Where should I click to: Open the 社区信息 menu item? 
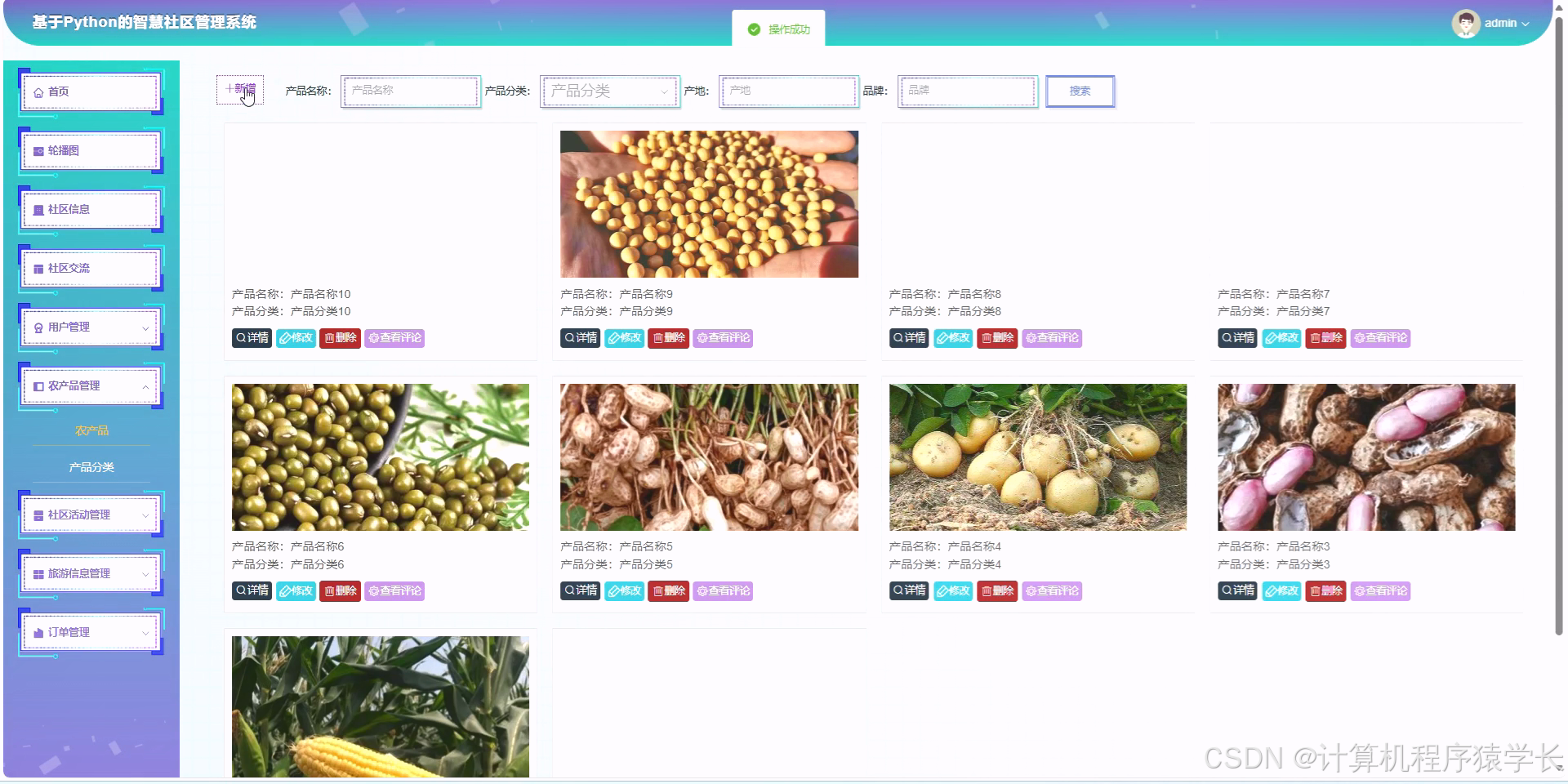click(x=91, y=209)
